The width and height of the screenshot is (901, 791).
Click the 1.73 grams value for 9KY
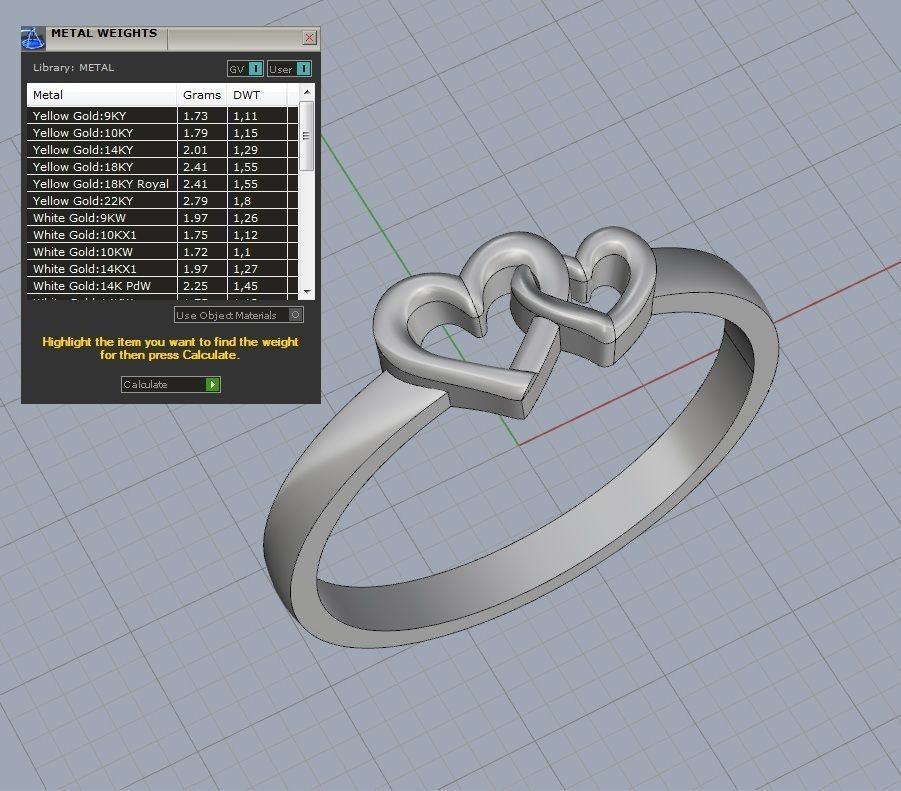(x=195, y=115)
